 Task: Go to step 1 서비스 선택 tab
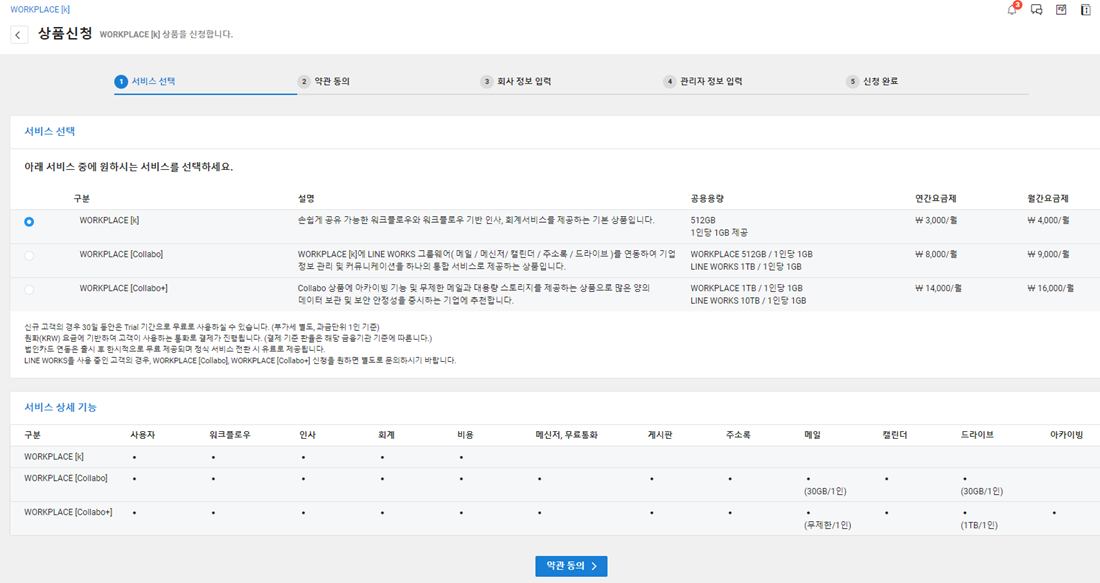coord(145,81)
